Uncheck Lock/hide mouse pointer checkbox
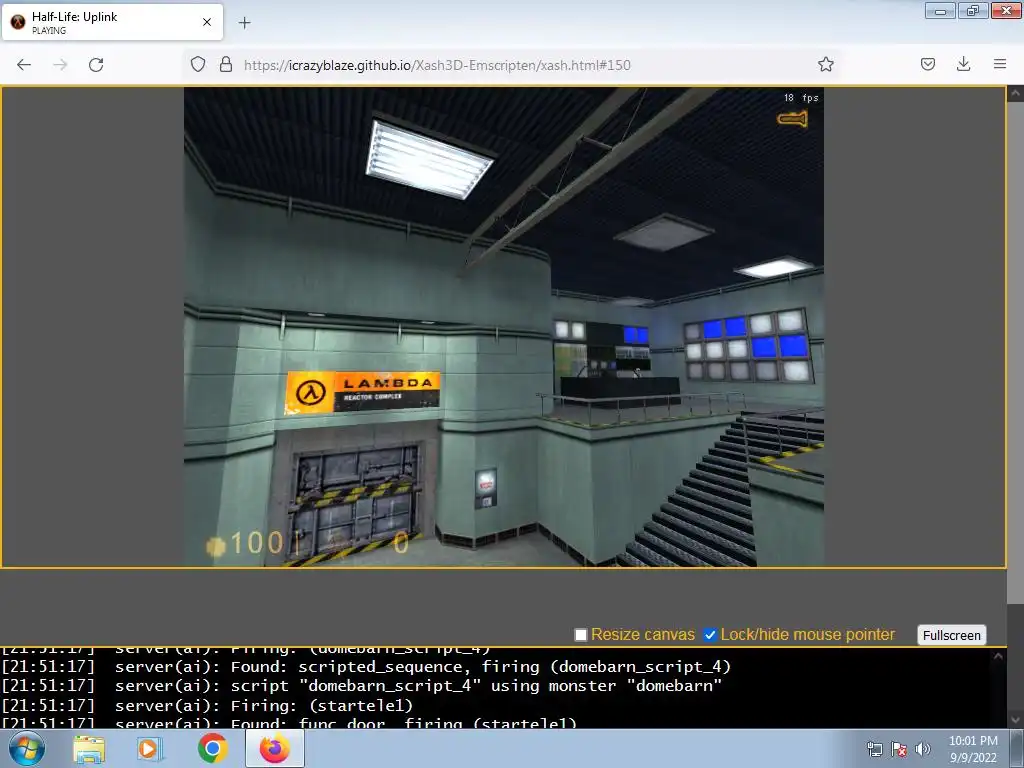The height and width of the screenshot is (768, 1024). (x=710, y=635)
